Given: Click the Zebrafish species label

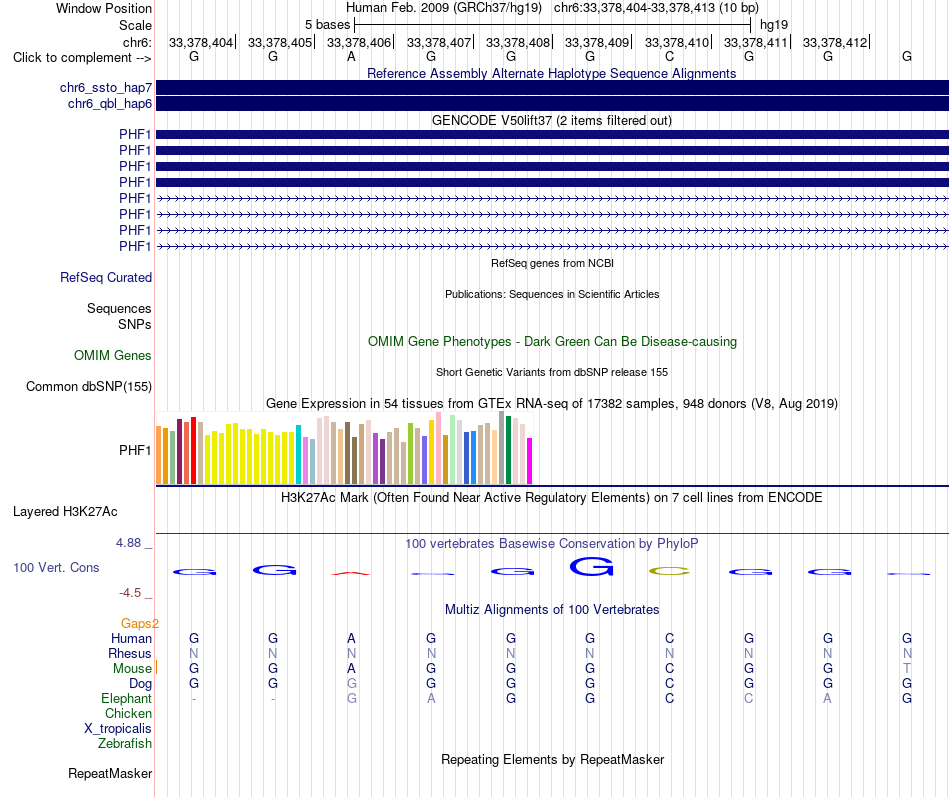Looking at the screenshot, I should [125, 744].
